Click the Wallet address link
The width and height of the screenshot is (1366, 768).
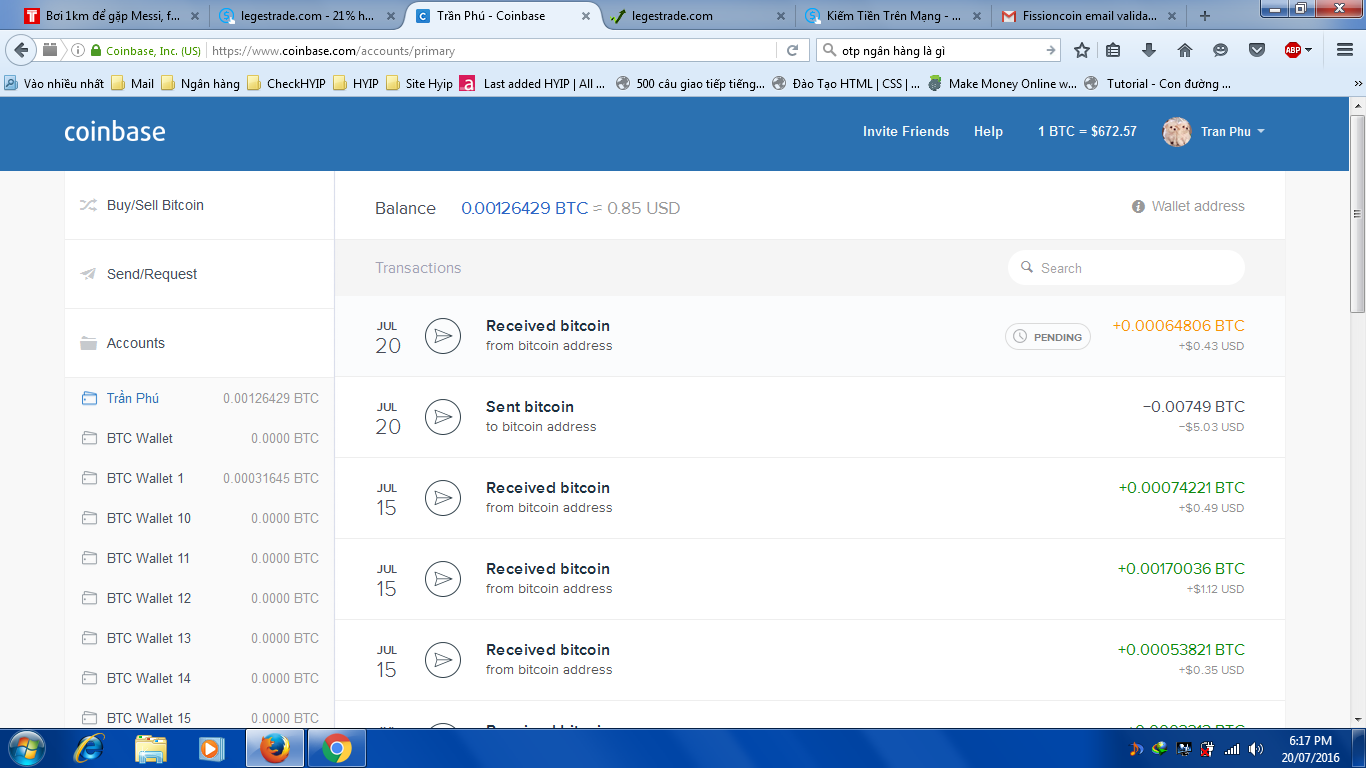pyautogui.click(x=1198, y=207)
